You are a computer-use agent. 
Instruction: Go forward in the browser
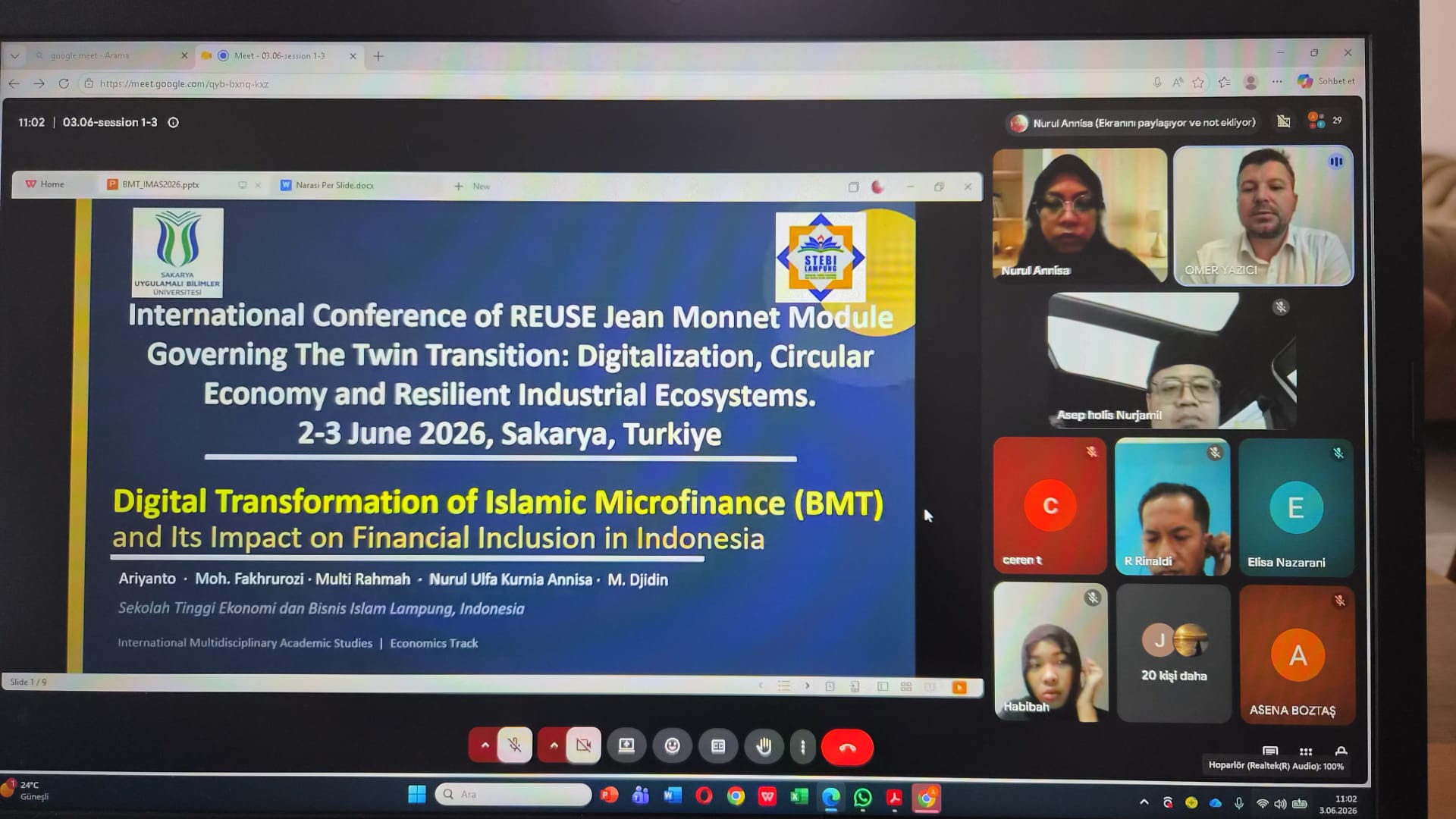click(39, 83)
